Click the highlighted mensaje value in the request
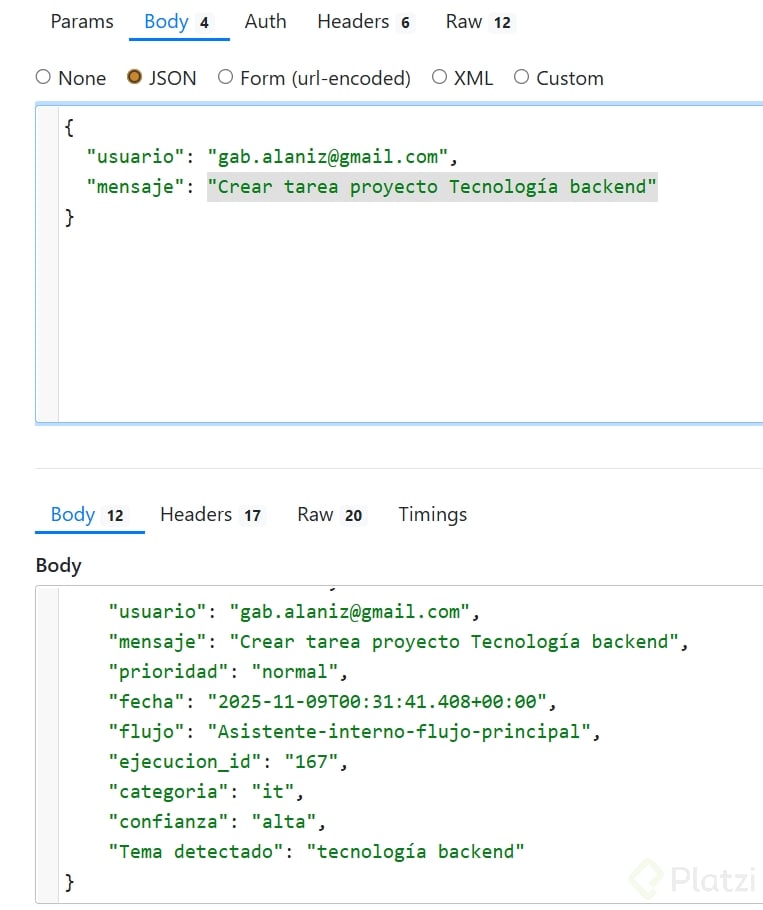 (x=432, y=187)
